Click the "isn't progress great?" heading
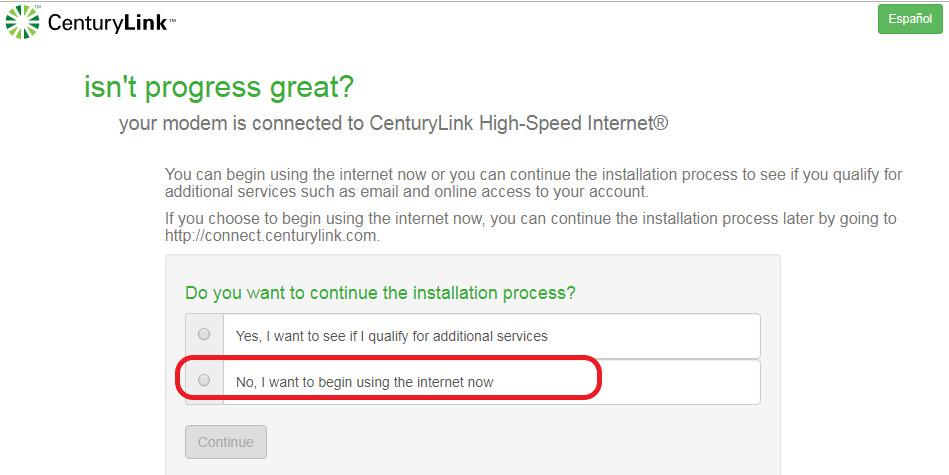 [x=218, y=88]
